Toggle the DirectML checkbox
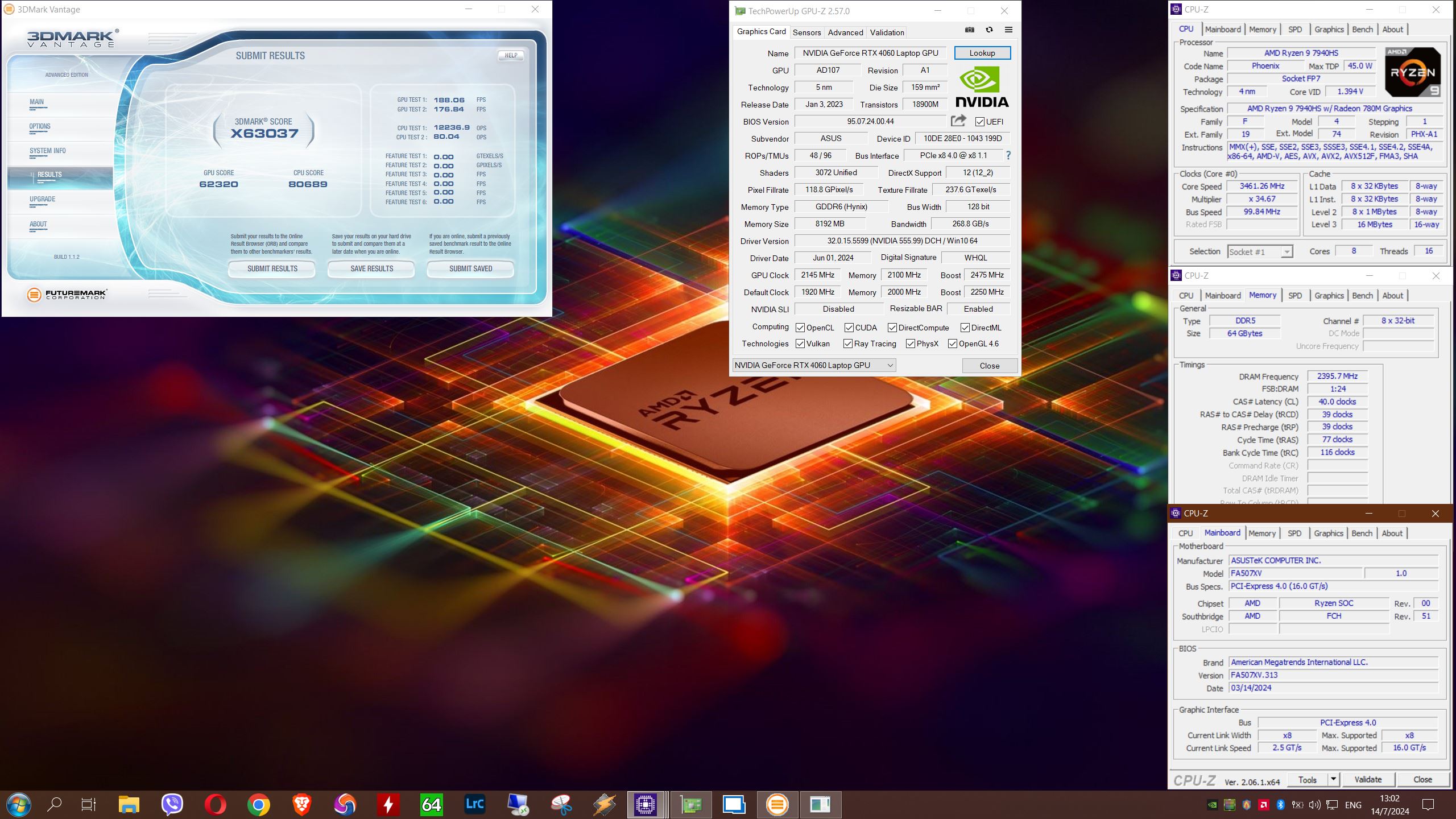The width and height of the screenshot is (1456, 819). (x=965, y=328)
